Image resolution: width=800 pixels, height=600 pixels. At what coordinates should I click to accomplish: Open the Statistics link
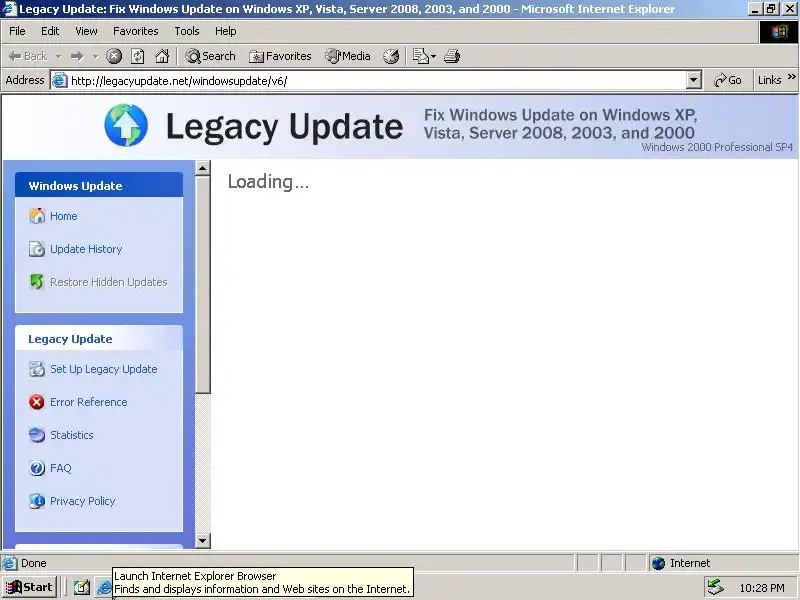(72, 435)
